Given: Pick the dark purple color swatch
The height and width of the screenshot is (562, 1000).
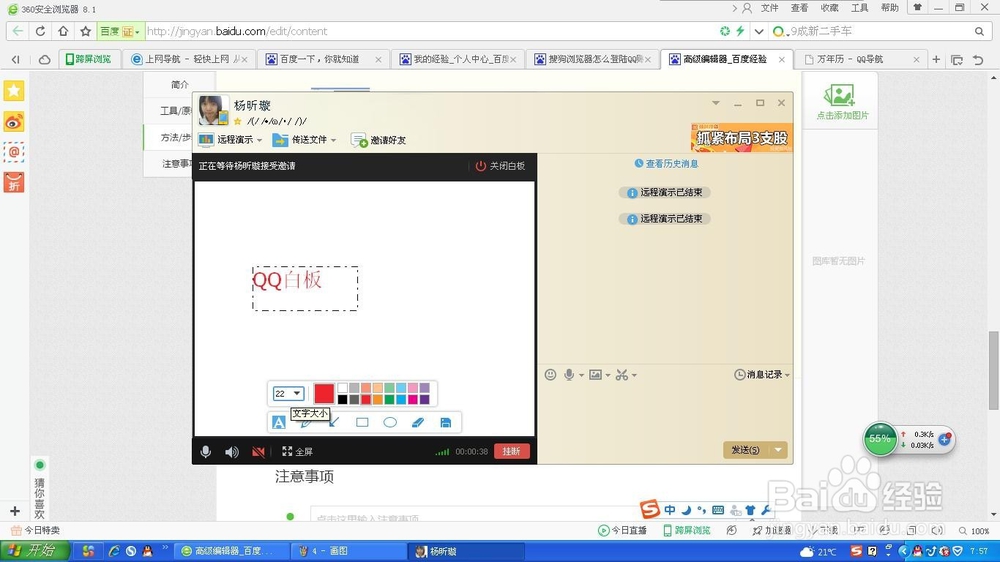Looking at the screenshot, I should (425, 399).
